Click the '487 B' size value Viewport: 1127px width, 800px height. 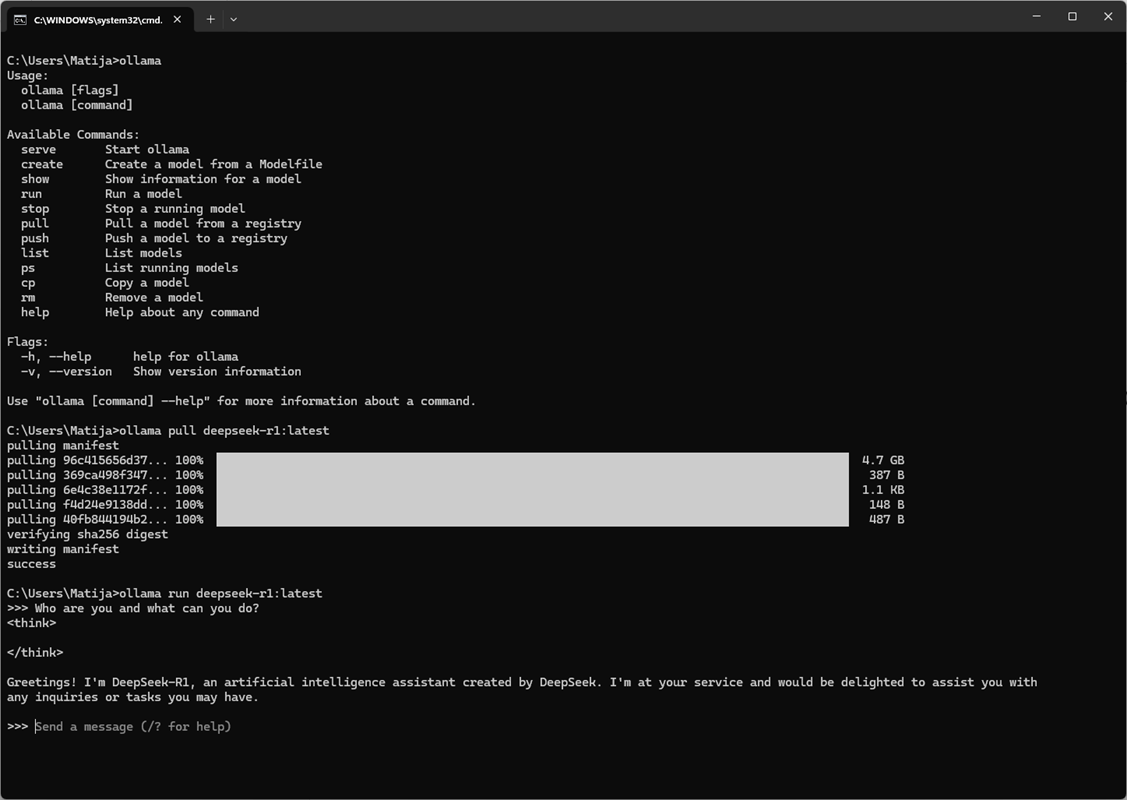click(887, 520)
